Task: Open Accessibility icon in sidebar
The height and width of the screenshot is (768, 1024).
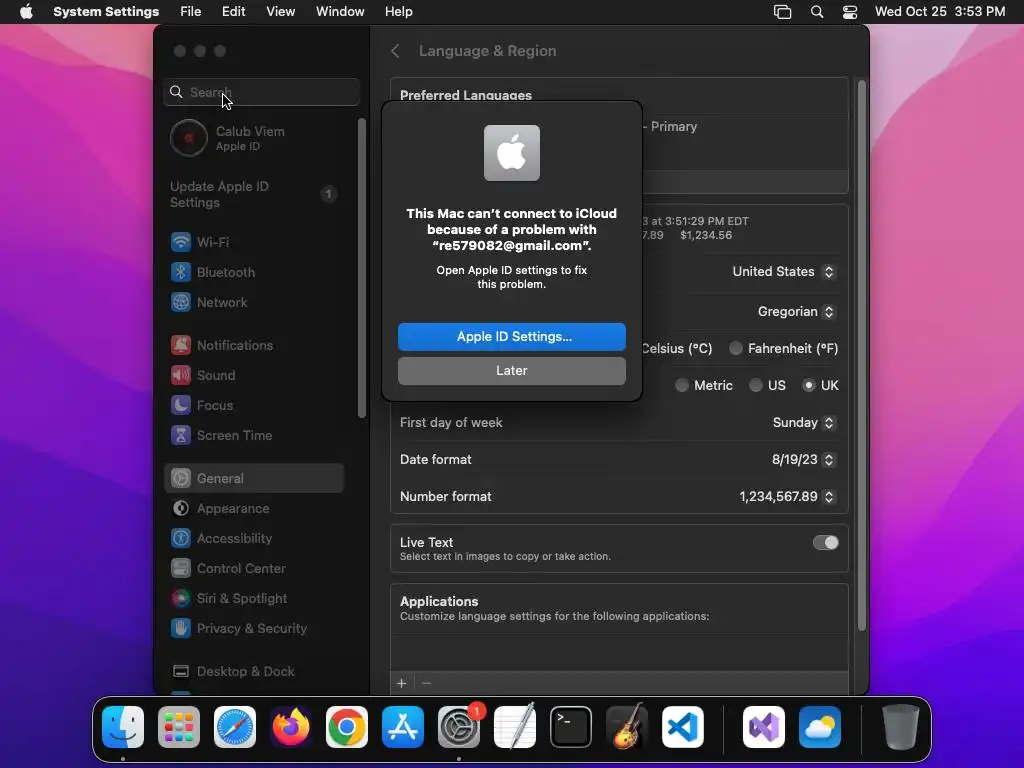Action: click(181, 539)
